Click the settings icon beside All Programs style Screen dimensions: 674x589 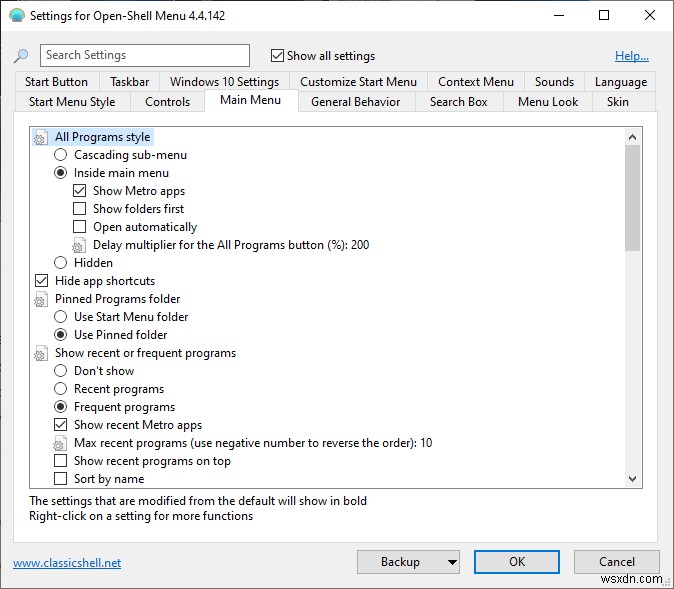click(40, 137)
